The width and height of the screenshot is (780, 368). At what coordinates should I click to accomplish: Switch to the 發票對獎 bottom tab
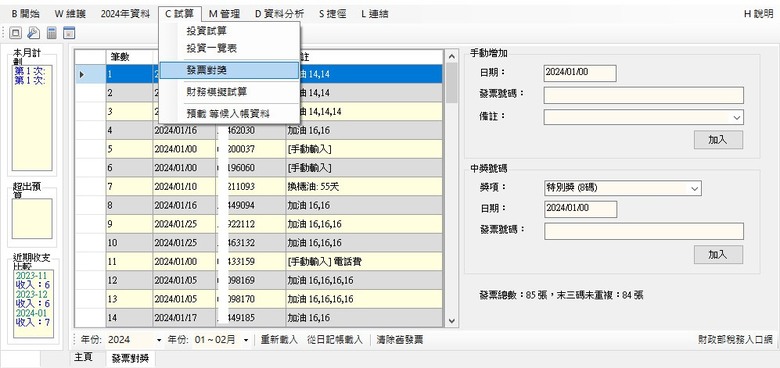pyautogui.click(x=130, y=358)
